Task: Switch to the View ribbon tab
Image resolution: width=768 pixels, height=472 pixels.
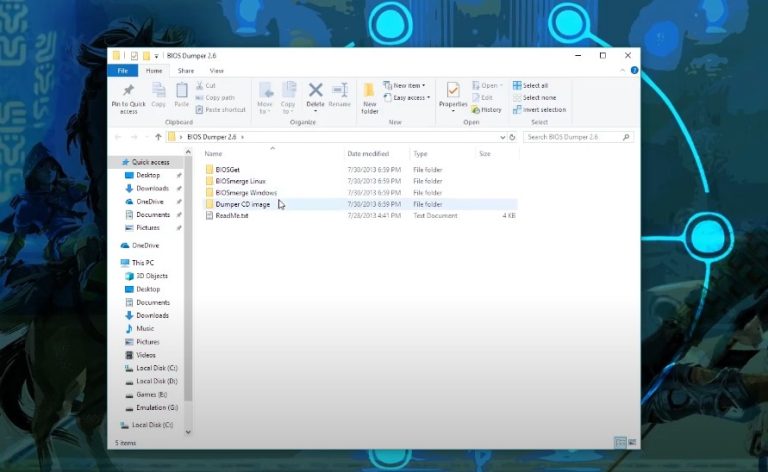Action: click(x=216, y=71)
